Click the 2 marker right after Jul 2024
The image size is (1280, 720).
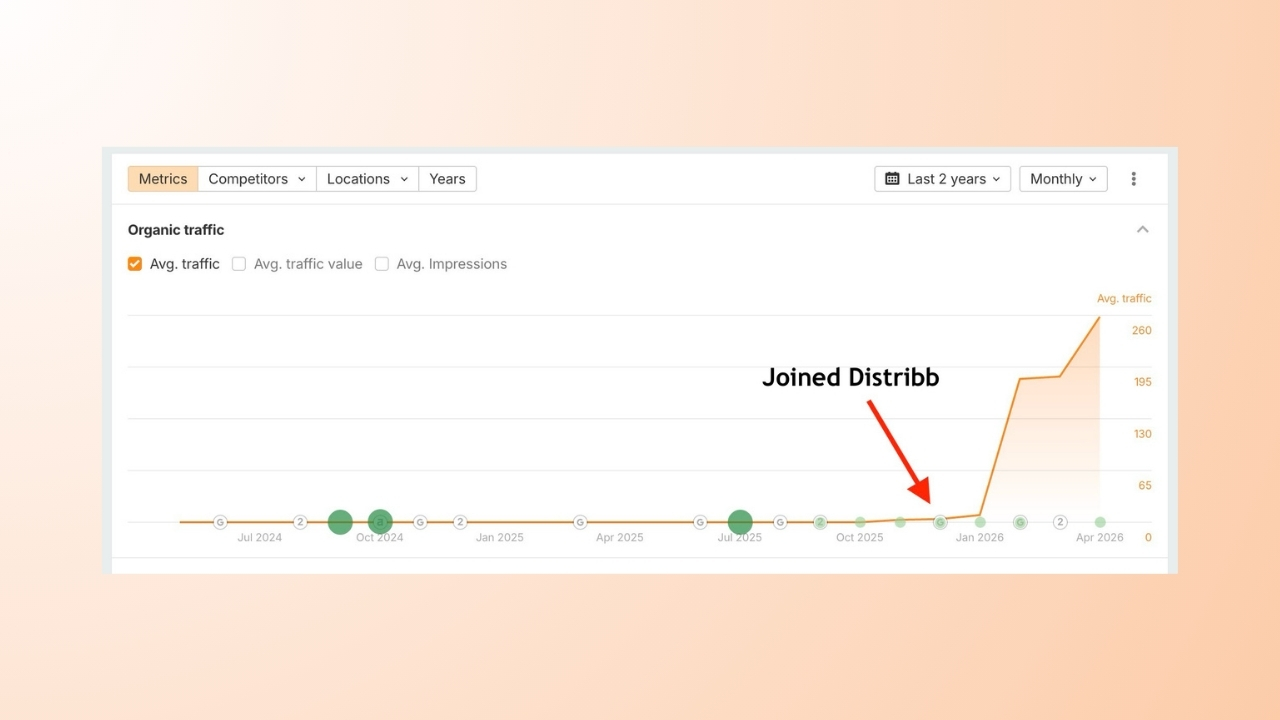coord(300,522)
